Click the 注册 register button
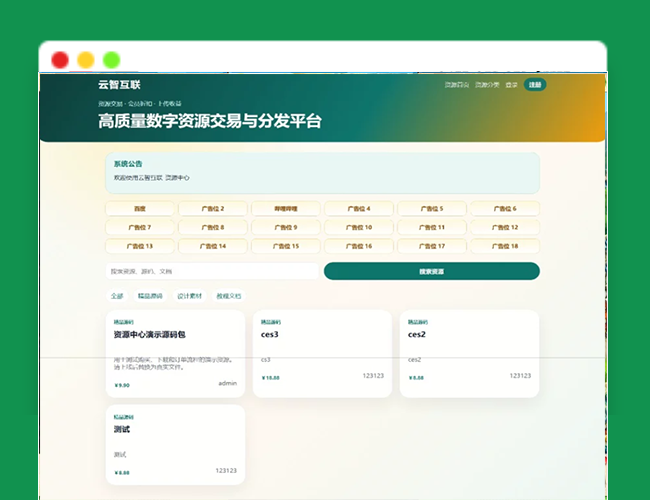Screen dimensions: 650x500 (x=535, y=85)
